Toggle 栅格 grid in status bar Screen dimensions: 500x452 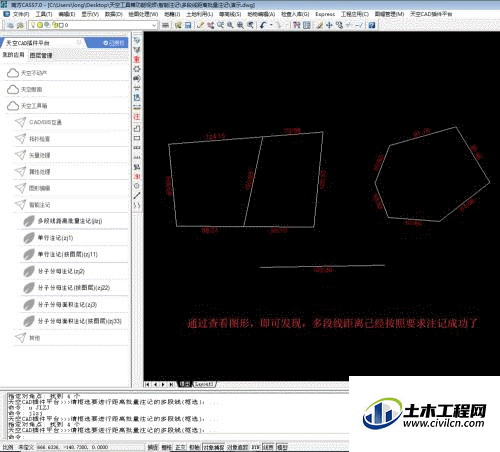coord(166,447)
